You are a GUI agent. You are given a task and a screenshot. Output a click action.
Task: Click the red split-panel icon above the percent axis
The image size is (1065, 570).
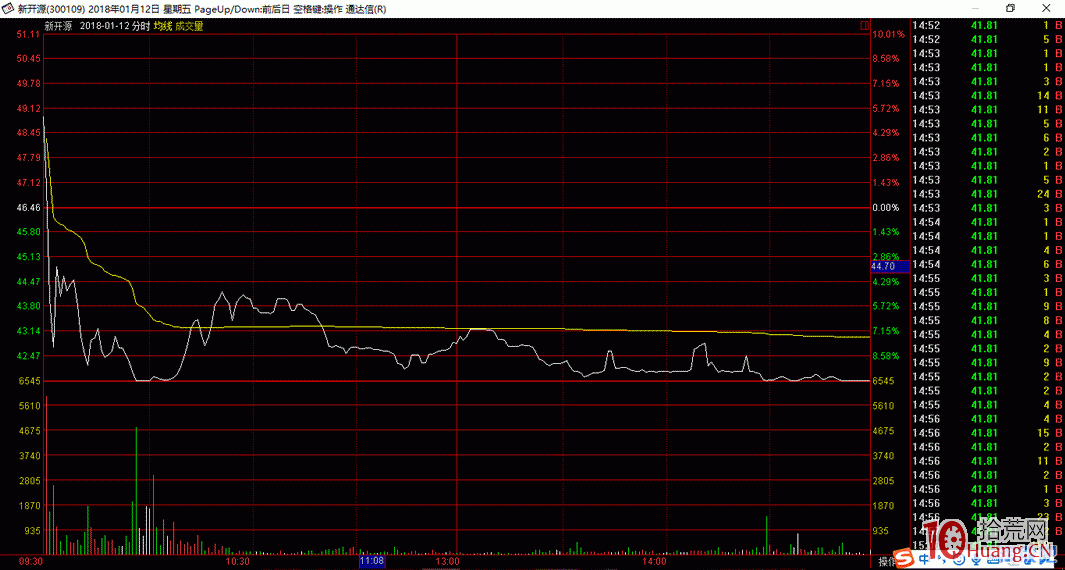pyautogui.click(x=865, y=26)
